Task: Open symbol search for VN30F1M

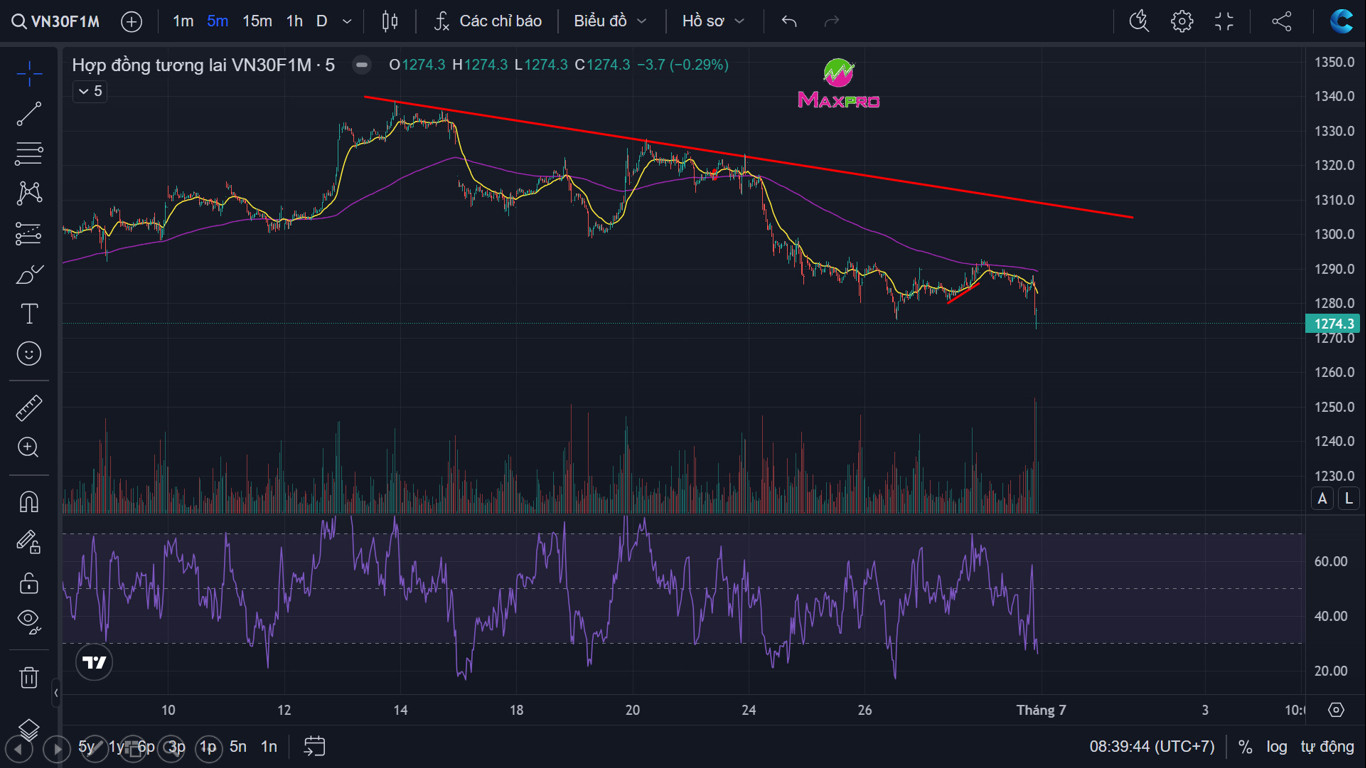Action: tap(56, 21)
